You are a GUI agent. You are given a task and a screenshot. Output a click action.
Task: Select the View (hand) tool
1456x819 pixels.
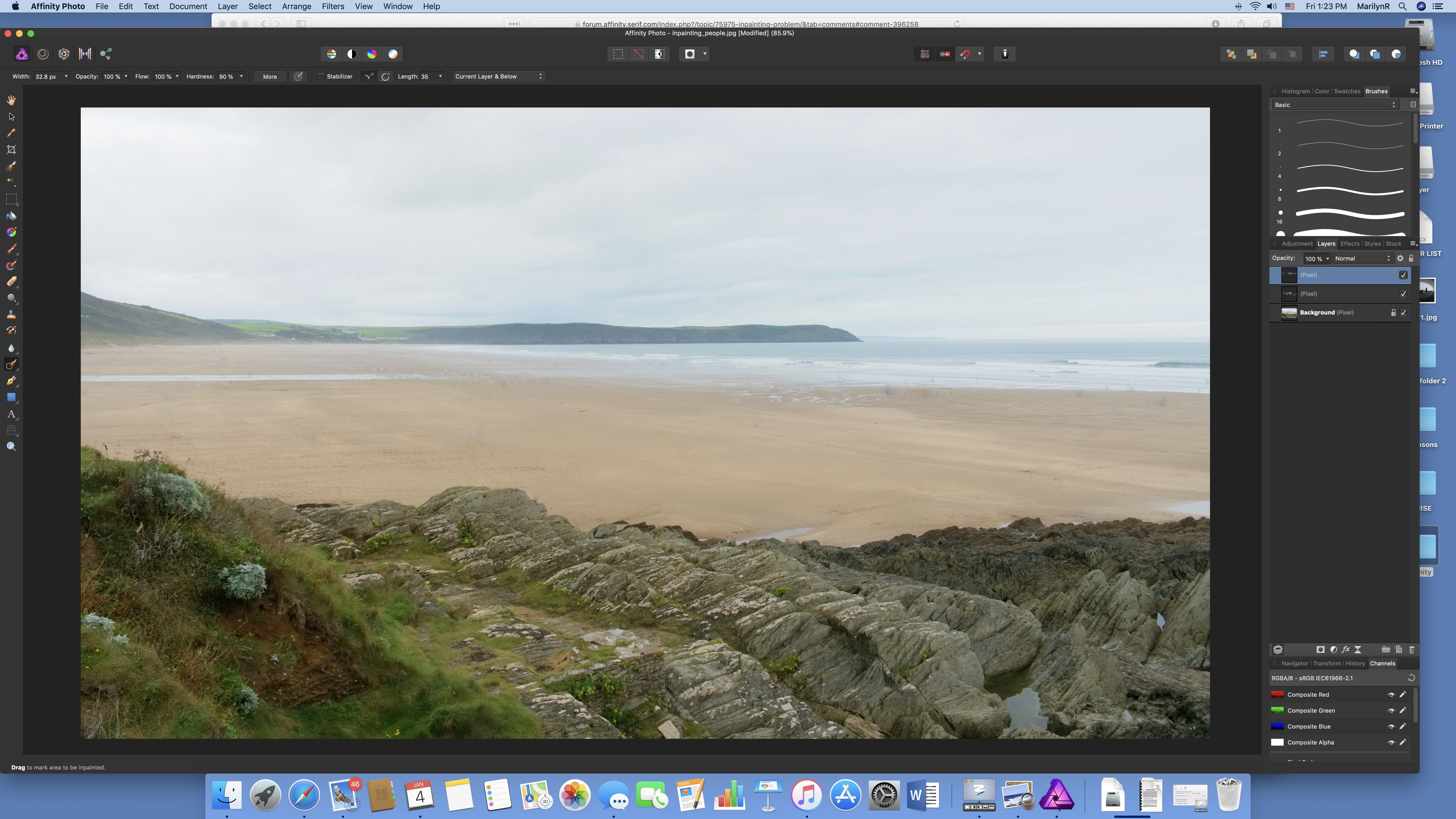[x=11, y=100]
